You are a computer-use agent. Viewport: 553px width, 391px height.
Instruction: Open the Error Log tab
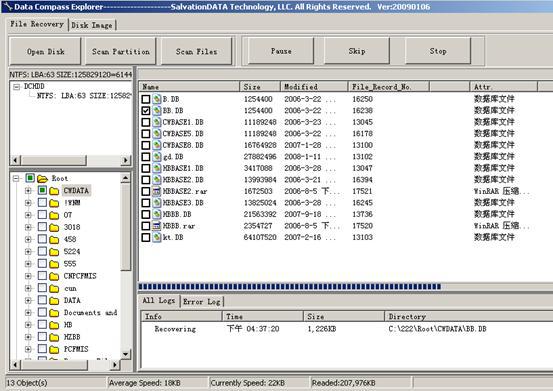(202, 302)
